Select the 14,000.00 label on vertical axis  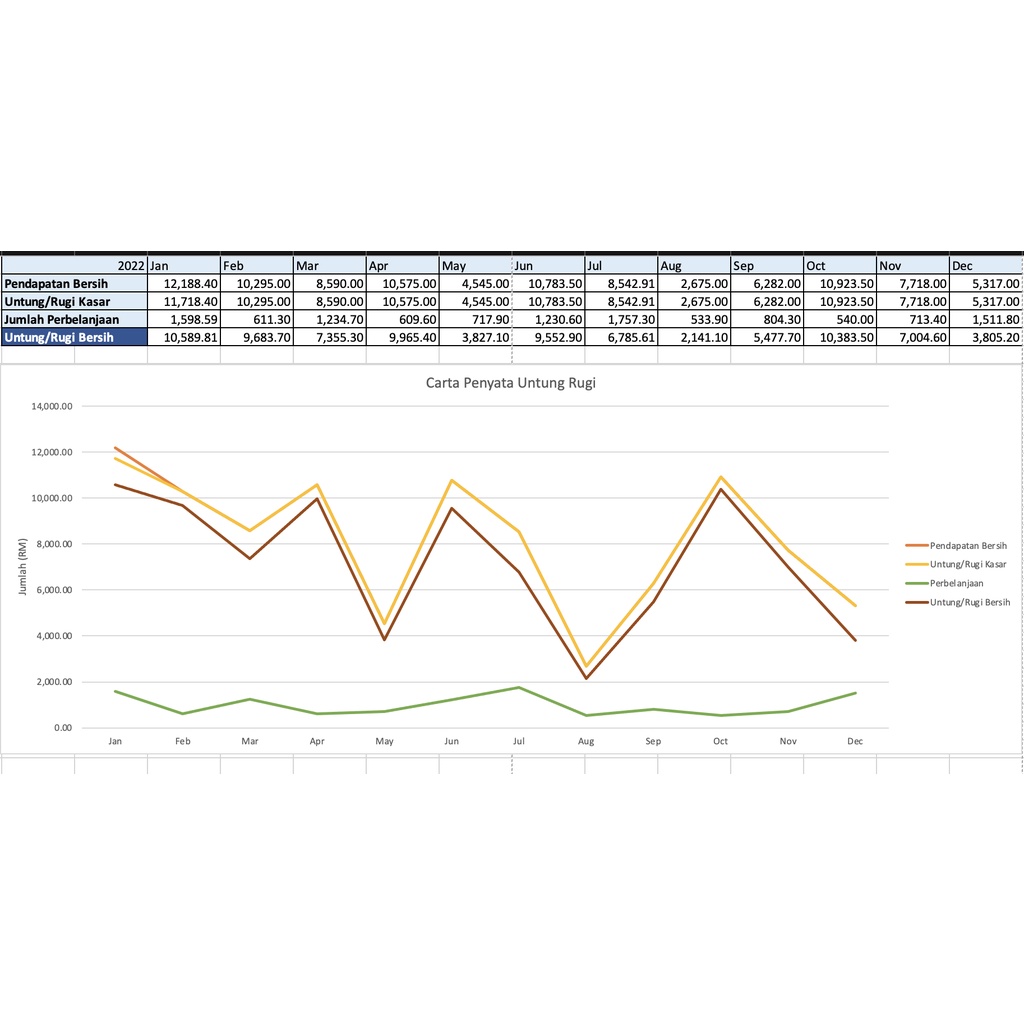(52, 406)
